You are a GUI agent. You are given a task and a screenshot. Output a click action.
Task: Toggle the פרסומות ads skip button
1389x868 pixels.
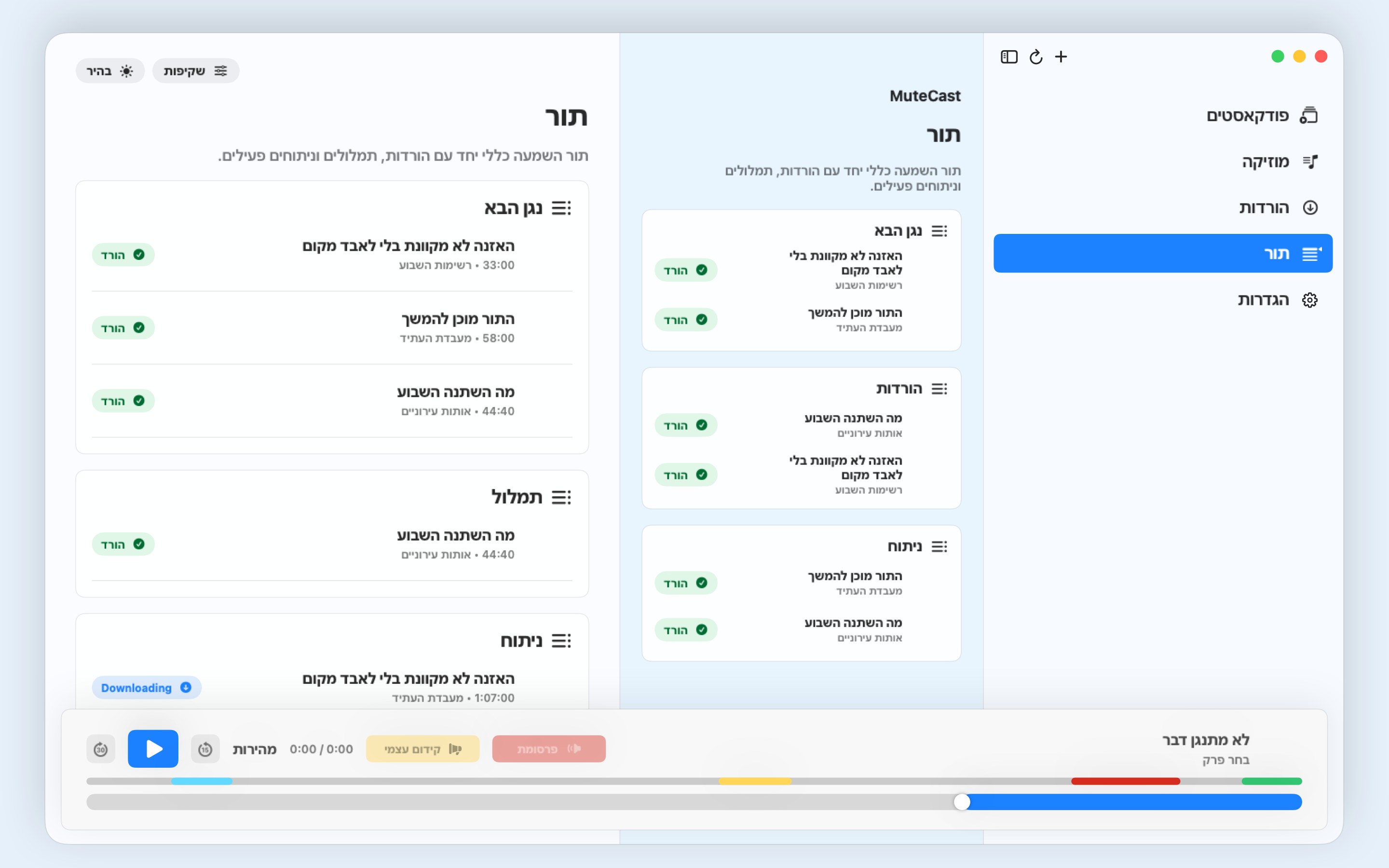pyautogui.click(x=549, y=748)
